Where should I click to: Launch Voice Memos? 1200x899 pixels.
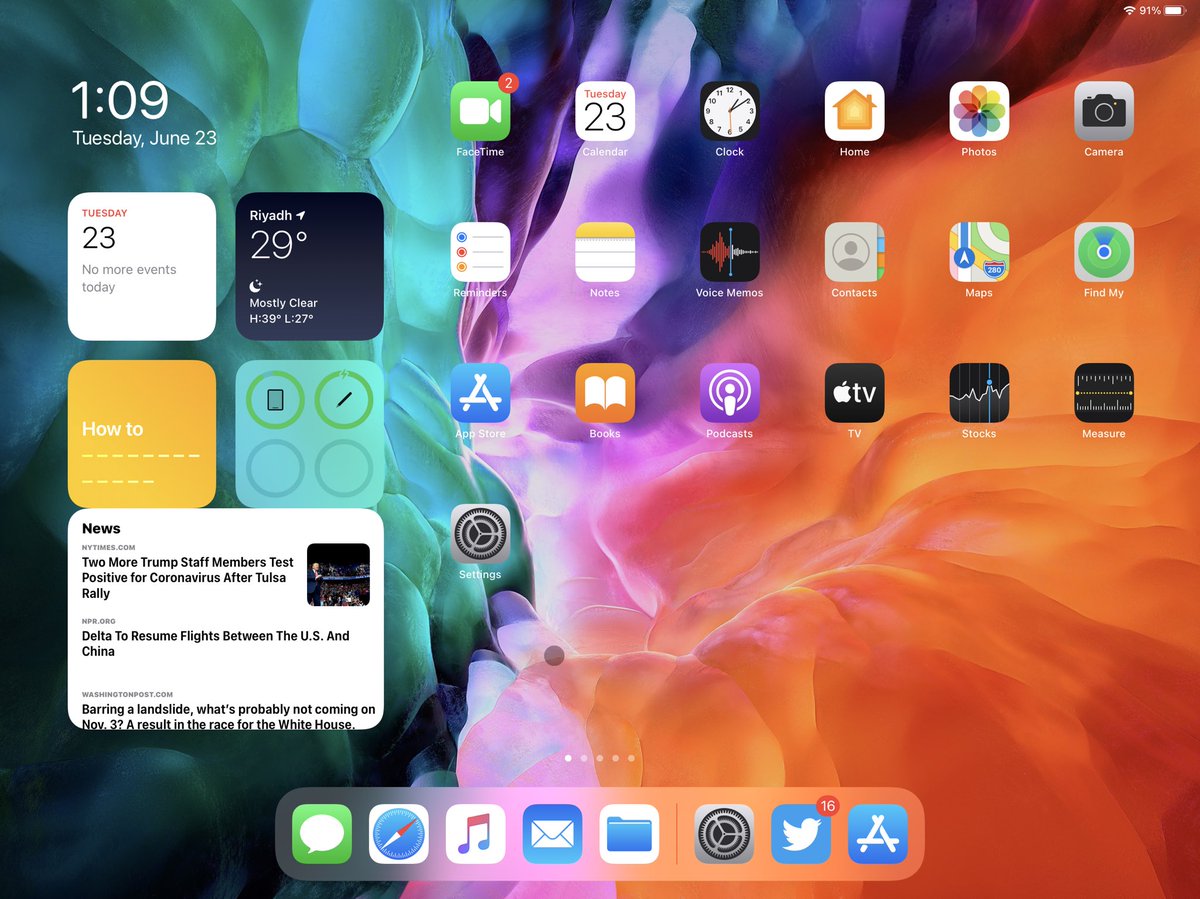point(730,252)
